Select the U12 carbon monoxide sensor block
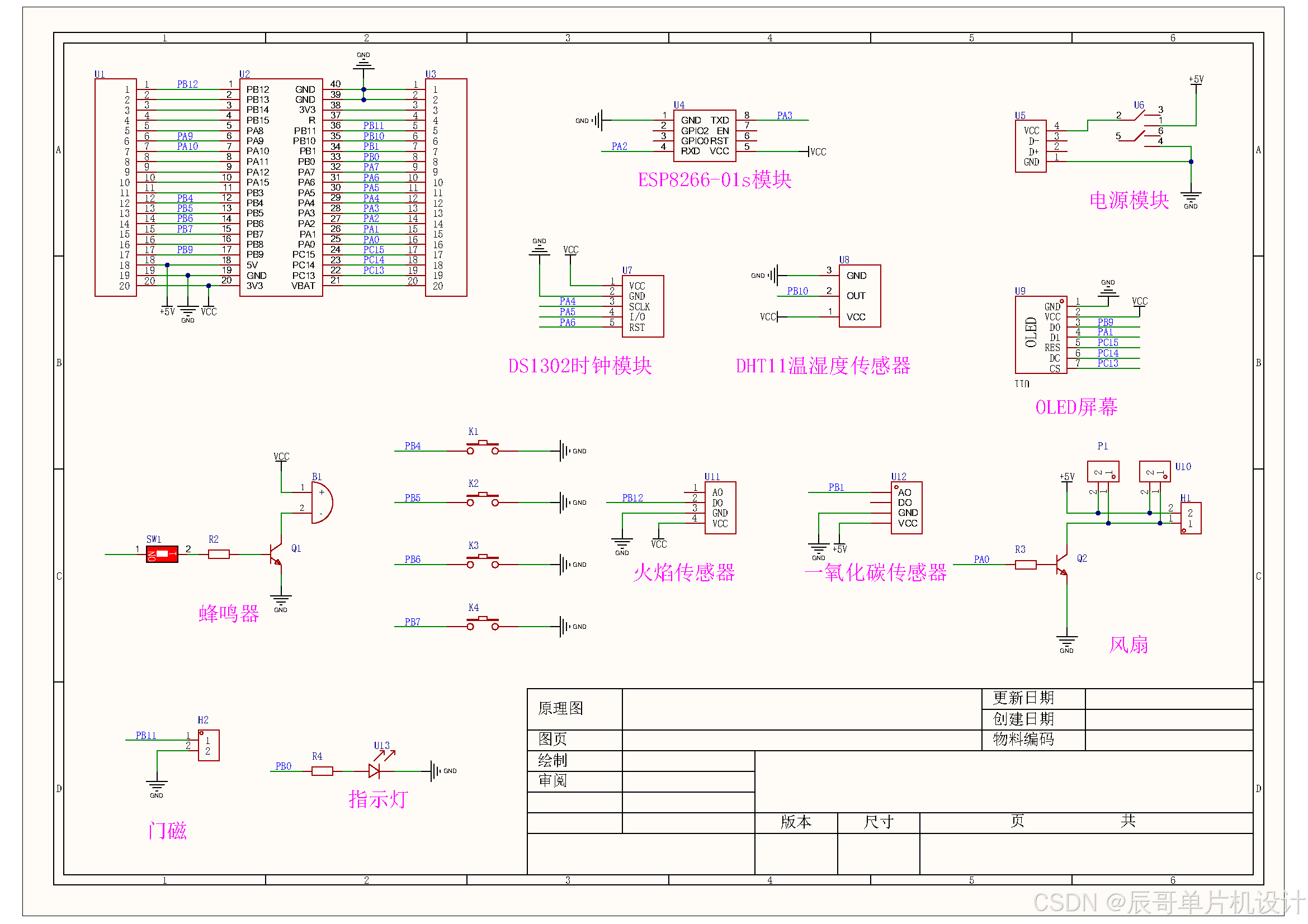The image size is (1308, 924). coord(906,508)
